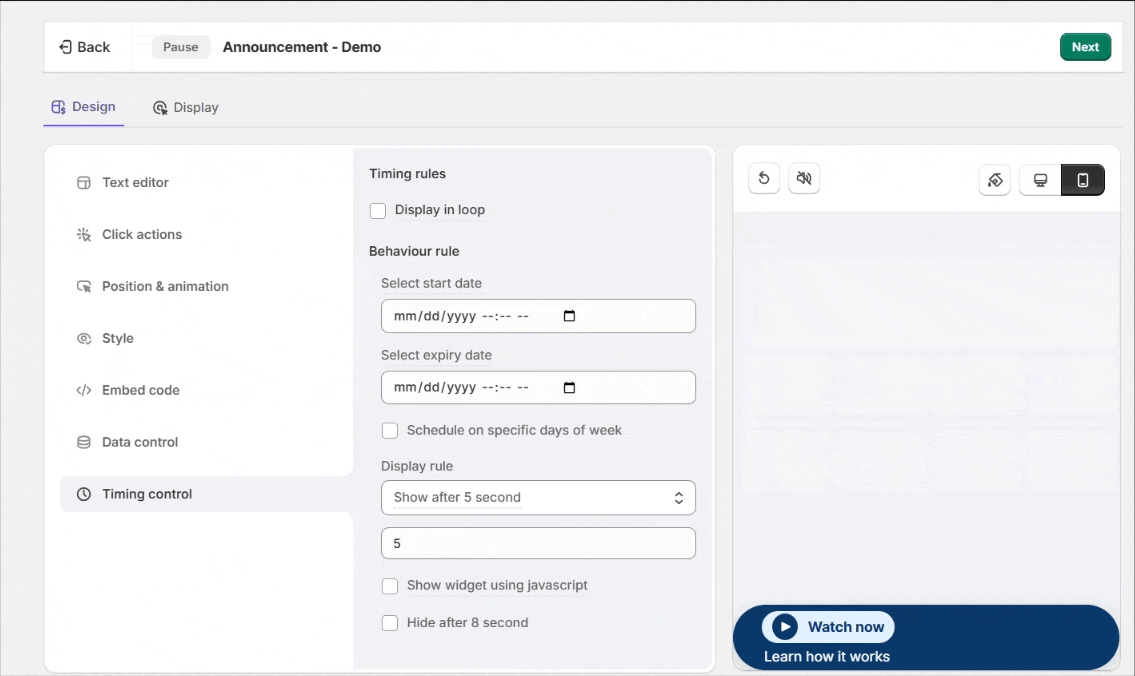Click the reset/undo preview icon

764,178
